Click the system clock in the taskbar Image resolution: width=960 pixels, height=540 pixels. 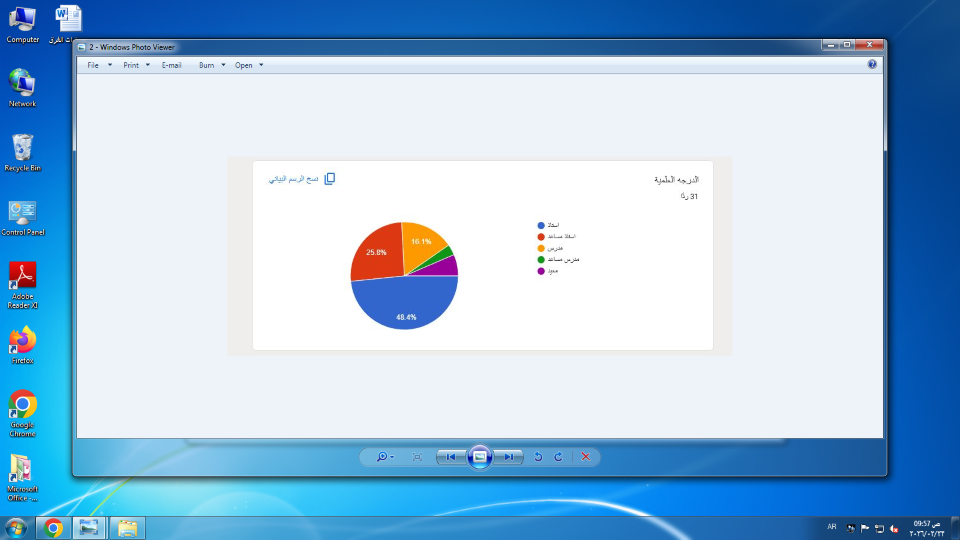click(x=926, y=527)
